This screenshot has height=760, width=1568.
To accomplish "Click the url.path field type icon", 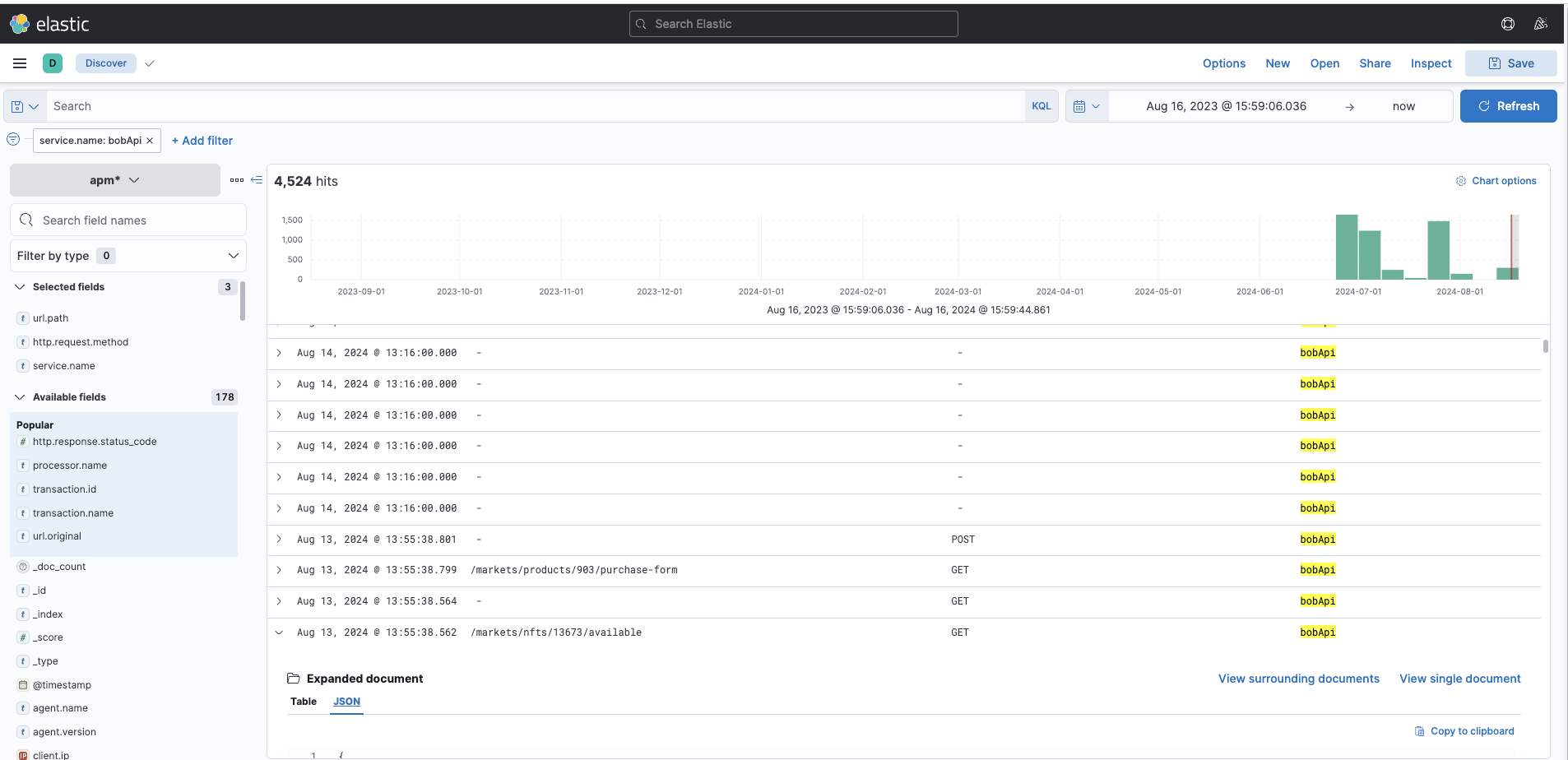I will coord(23,318).
